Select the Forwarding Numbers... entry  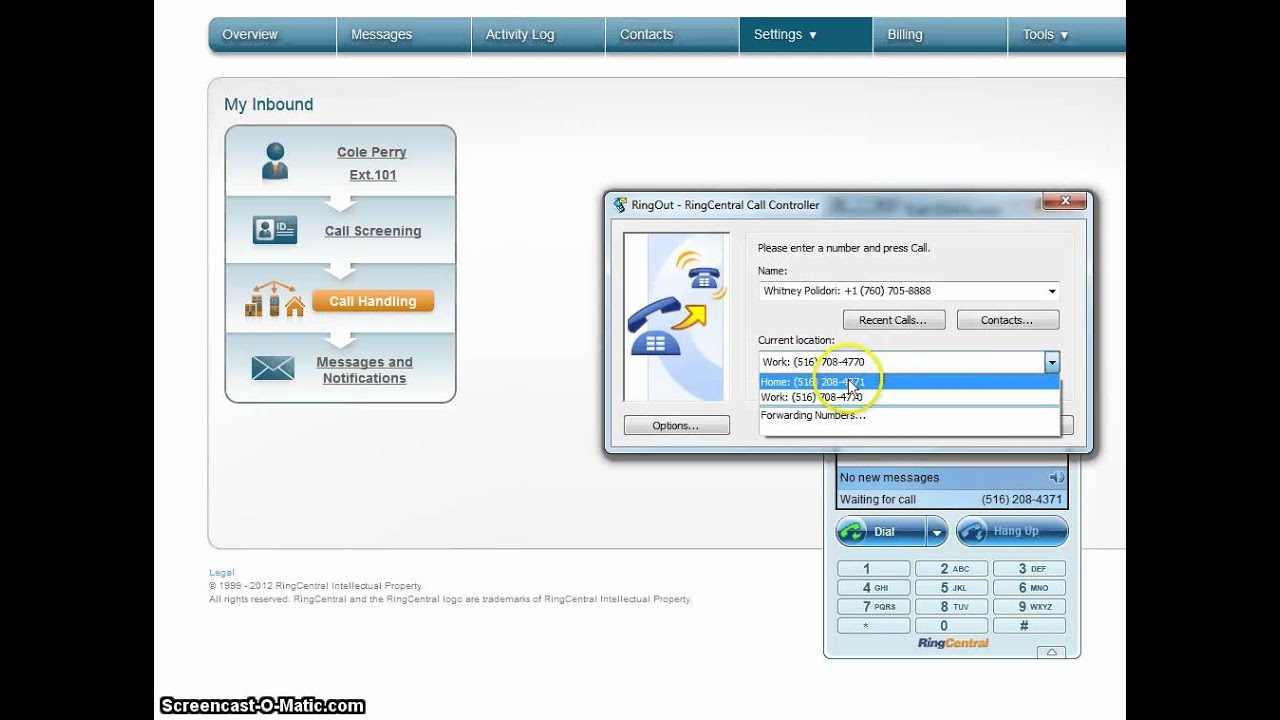pos(909,415)
